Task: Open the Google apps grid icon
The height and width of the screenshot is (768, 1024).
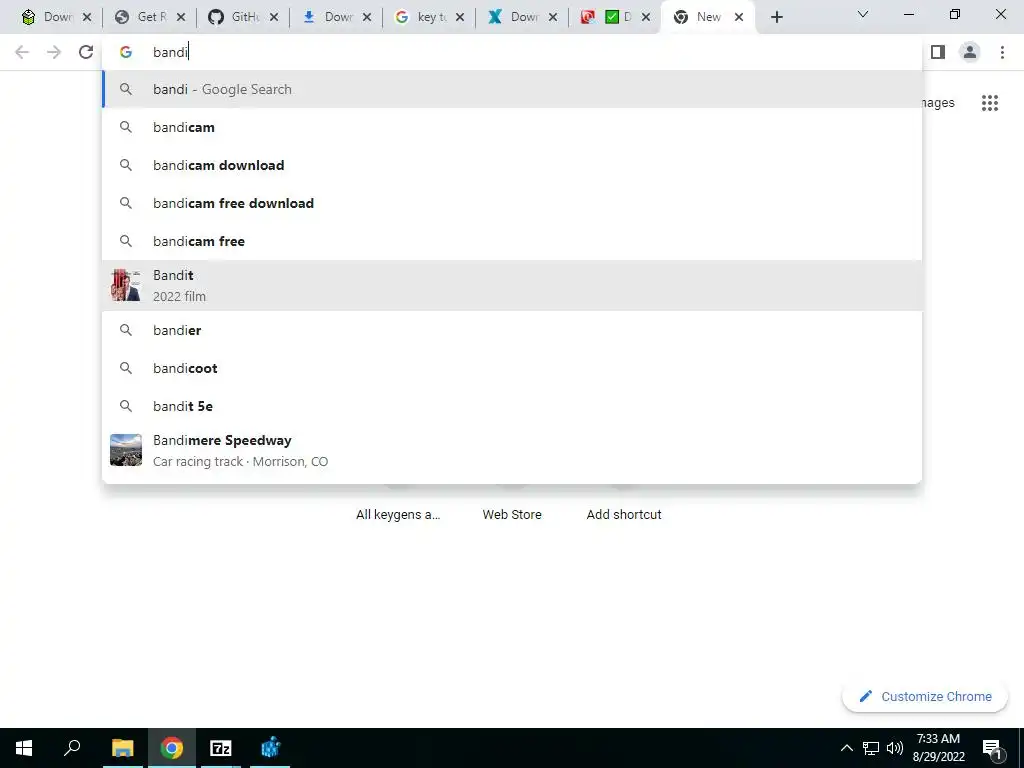Action: click(x=989, y=103)
